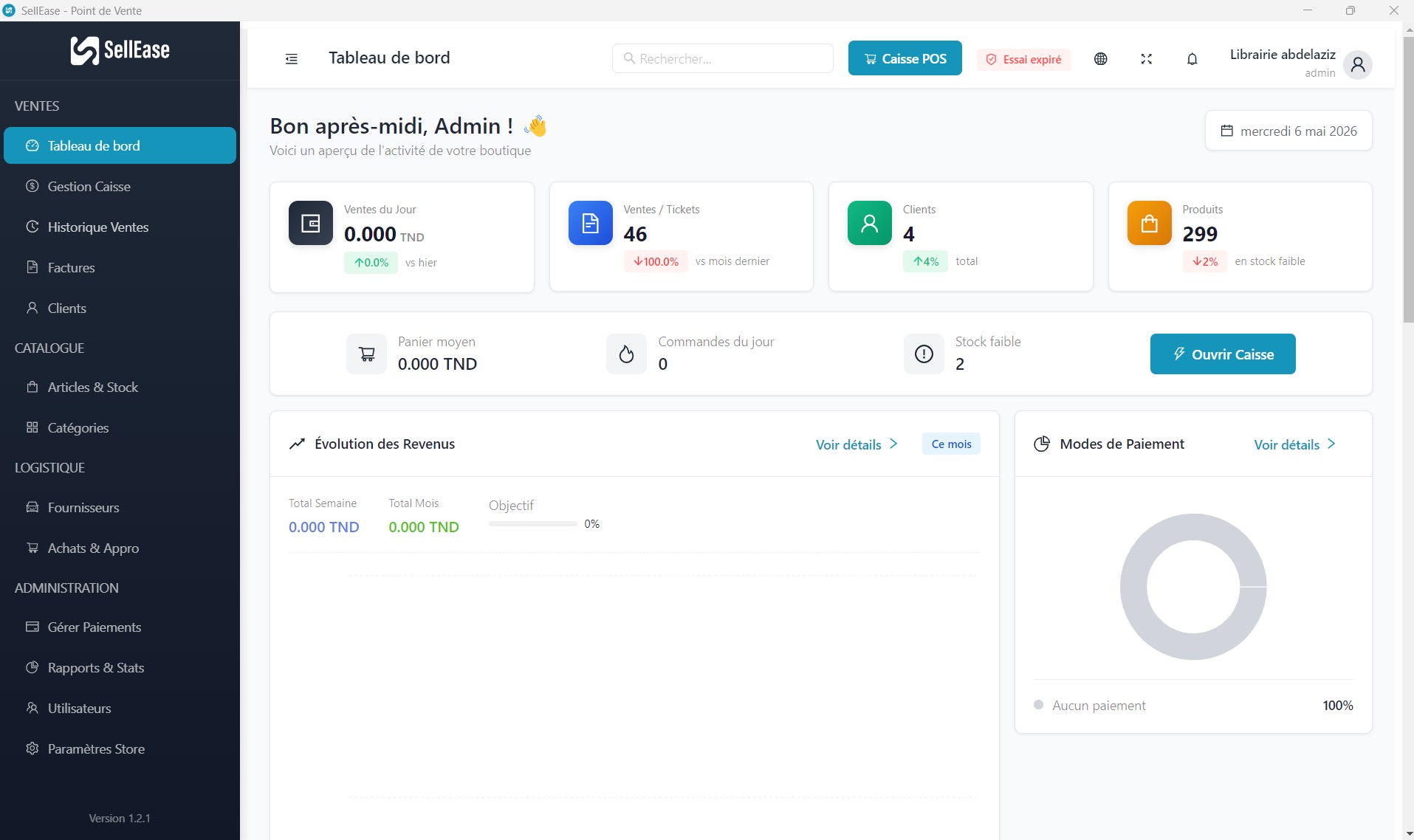Viewport: 1414px width, 840px height.
Task: Open Voir détails for Évolution des Revenus
Action: click(x=857, y=444)
